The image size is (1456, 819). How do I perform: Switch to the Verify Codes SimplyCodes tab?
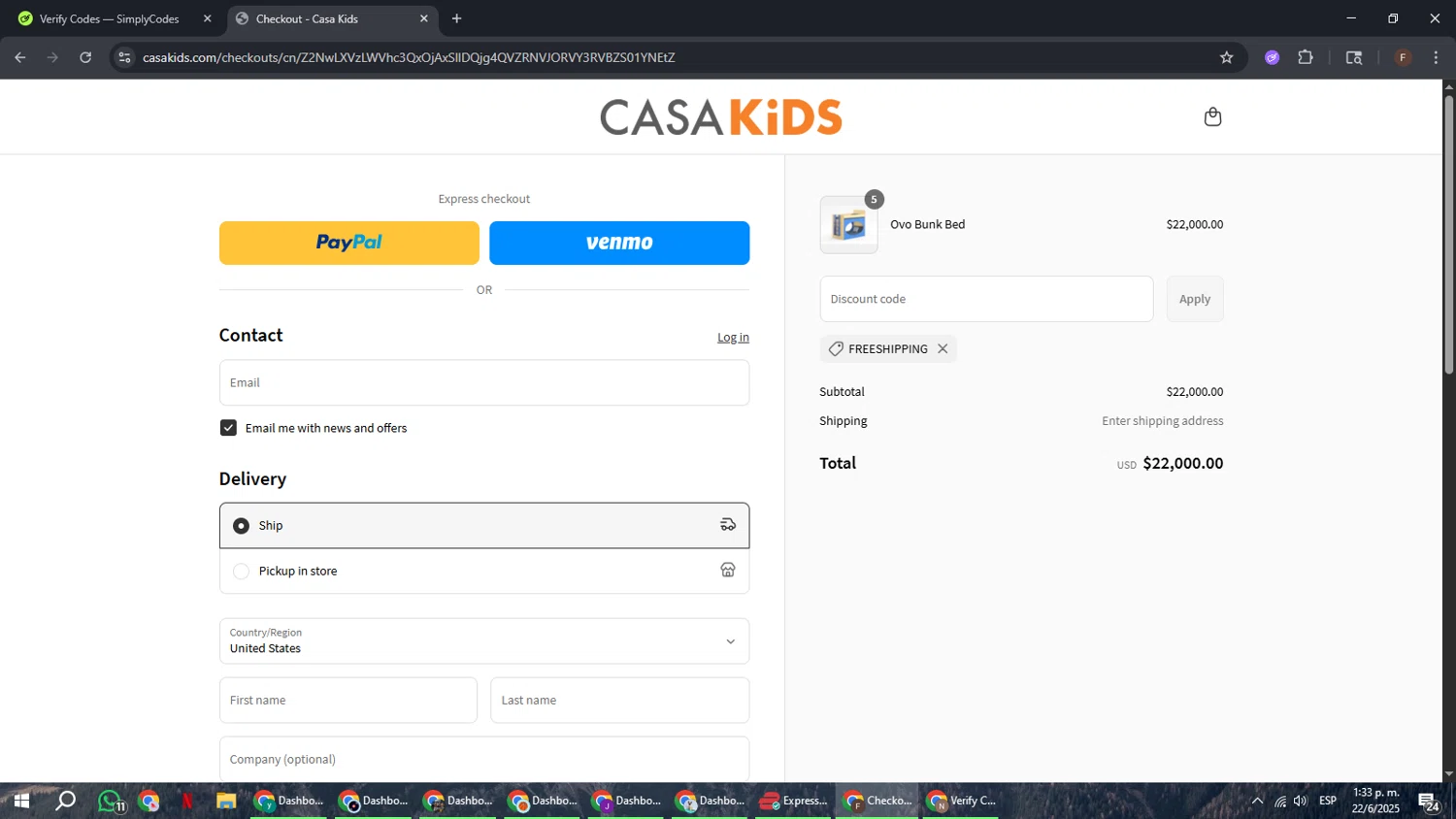click(115, 18)
